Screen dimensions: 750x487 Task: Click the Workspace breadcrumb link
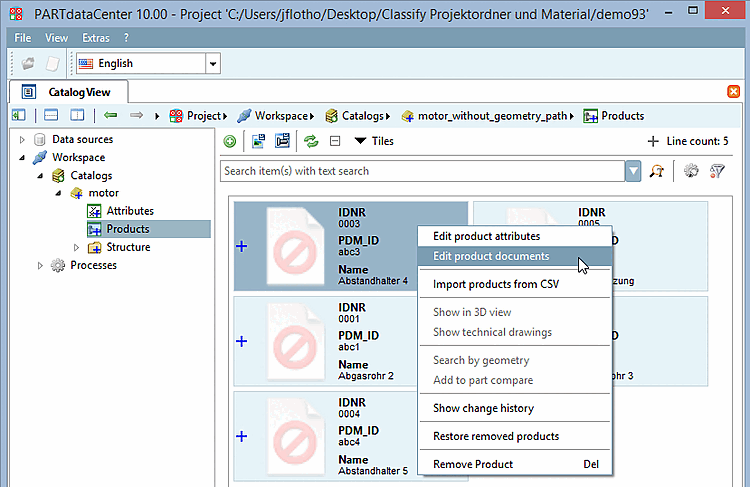click(279, 116)
